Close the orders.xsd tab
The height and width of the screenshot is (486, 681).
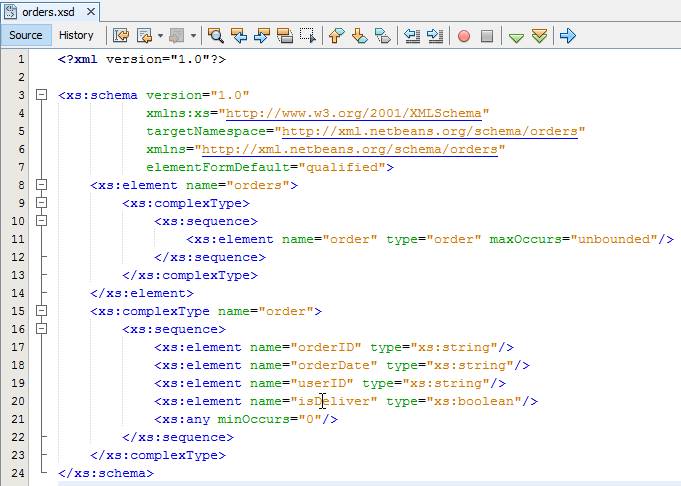pyautogui.click(x=91, y=12)
